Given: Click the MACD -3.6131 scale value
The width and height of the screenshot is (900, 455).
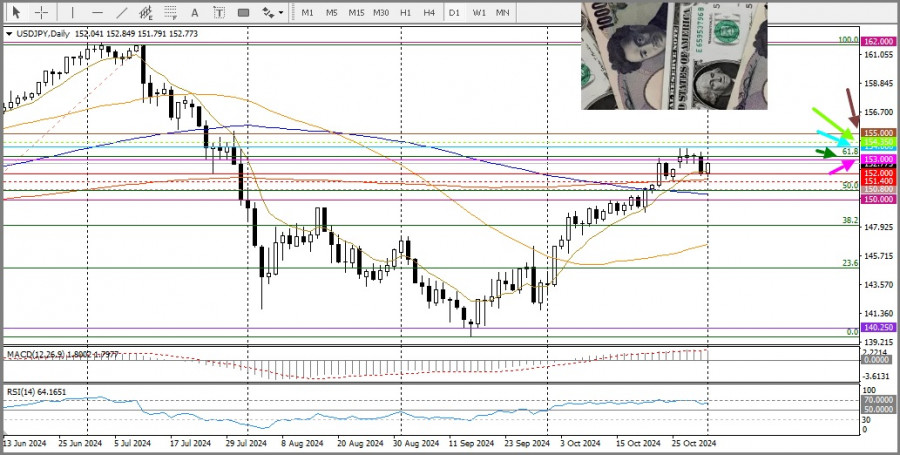Looking at the screenshot, I should click(x=878, y=377).
